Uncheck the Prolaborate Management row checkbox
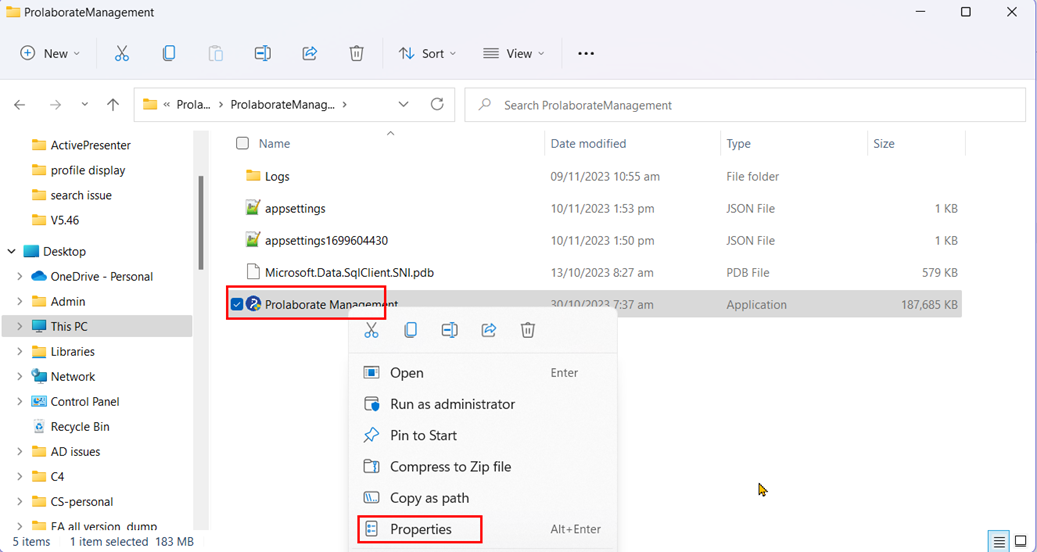This screenshot has width=1037, height=552. (237, 304)
